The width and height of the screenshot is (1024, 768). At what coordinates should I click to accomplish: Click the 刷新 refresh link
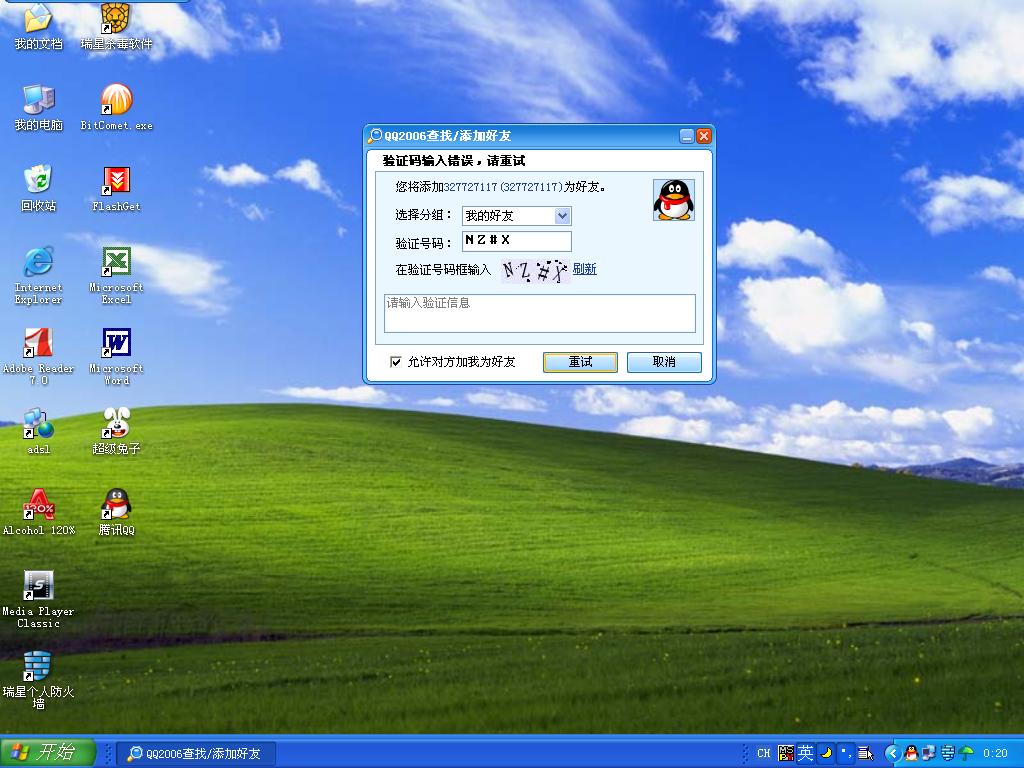pos(584,269)
